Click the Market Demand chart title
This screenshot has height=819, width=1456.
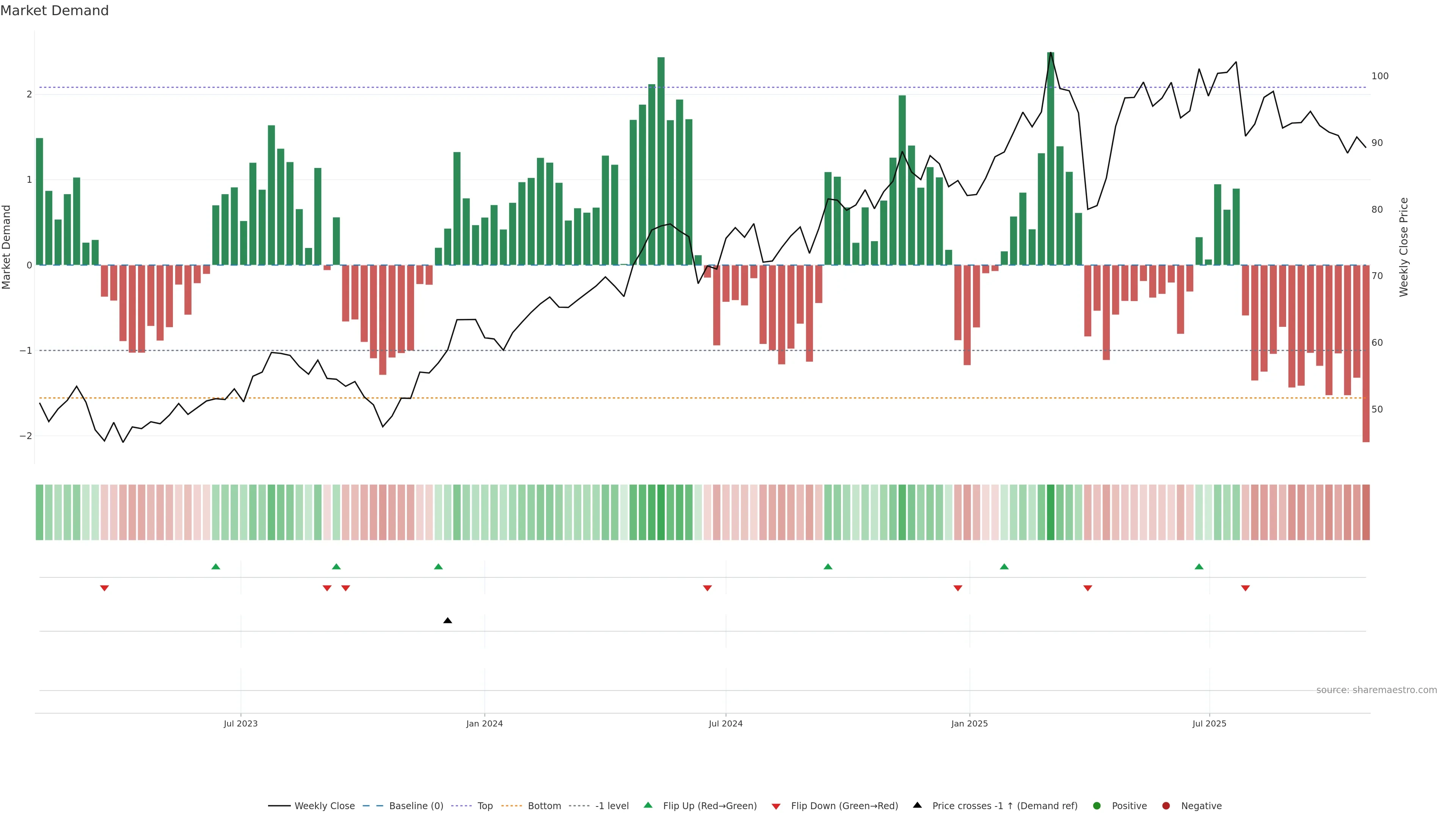(x=54, y=11)
